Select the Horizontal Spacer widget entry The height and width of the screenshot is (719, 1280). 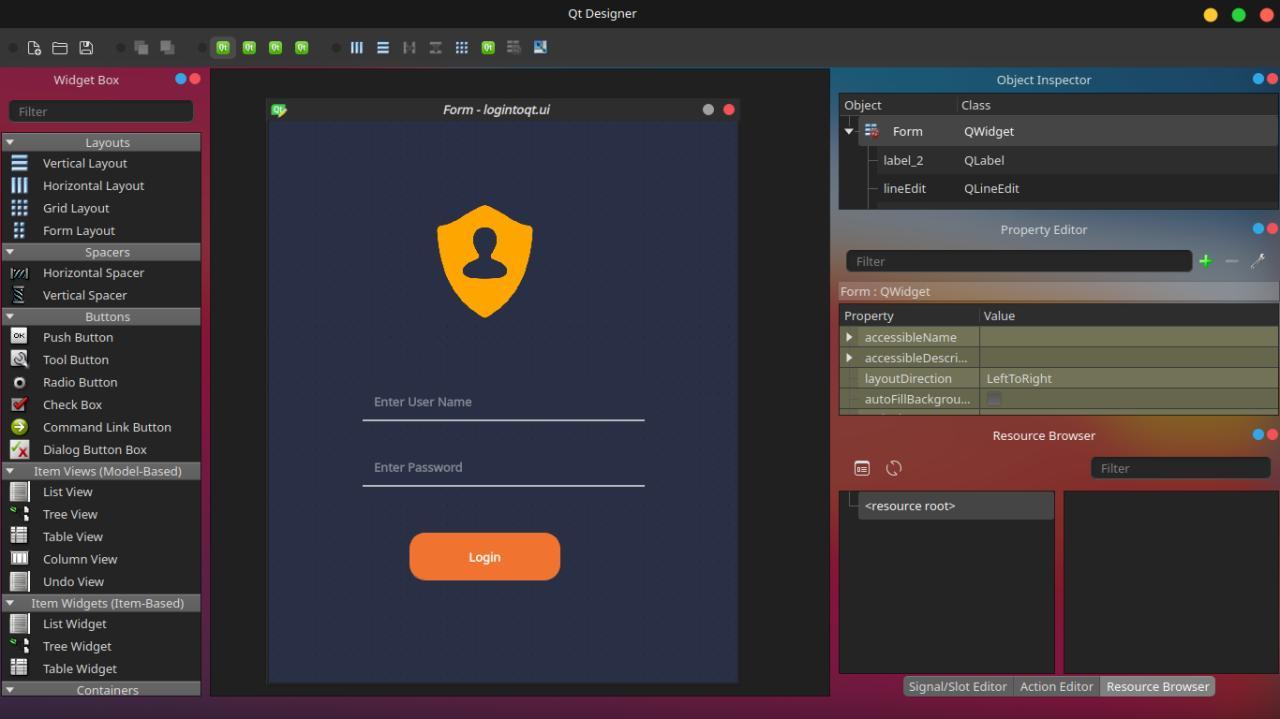pyautogui.click(x=93, y=273)
